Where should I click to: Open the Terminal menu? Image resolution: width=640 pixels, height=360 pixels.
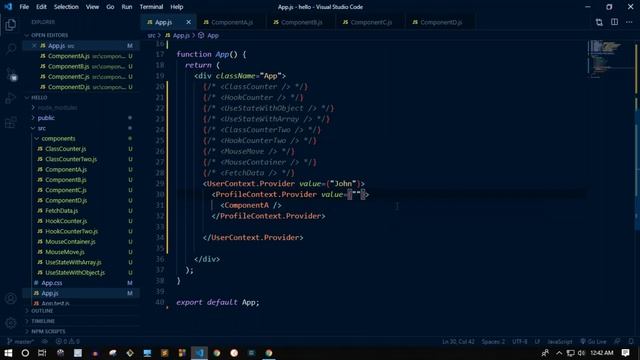[x=151, y=7]
